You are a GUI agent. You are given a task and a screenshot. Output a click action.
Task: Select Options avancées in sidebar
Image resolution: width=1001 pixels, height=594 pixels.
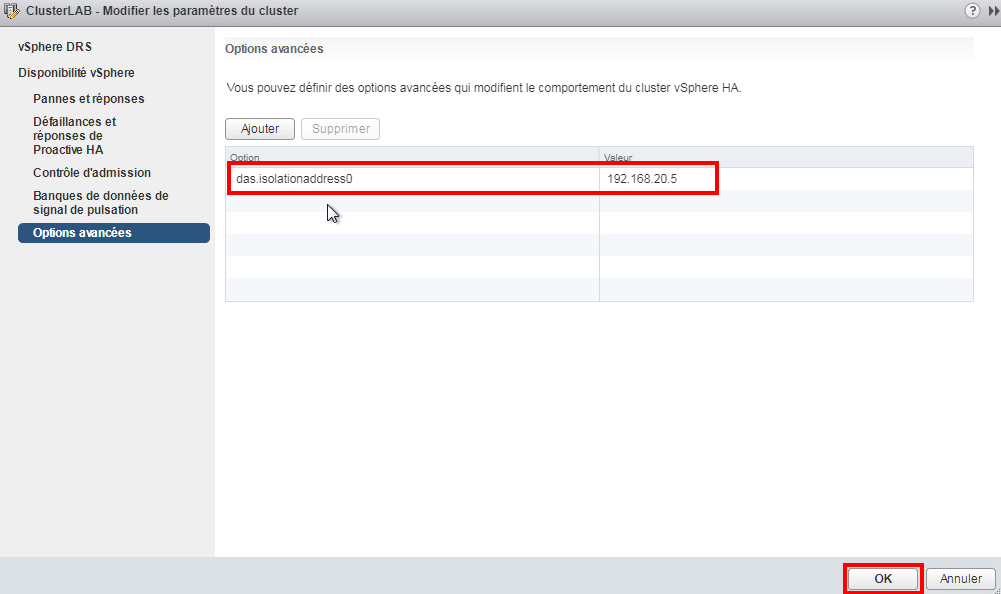(114, 233)
